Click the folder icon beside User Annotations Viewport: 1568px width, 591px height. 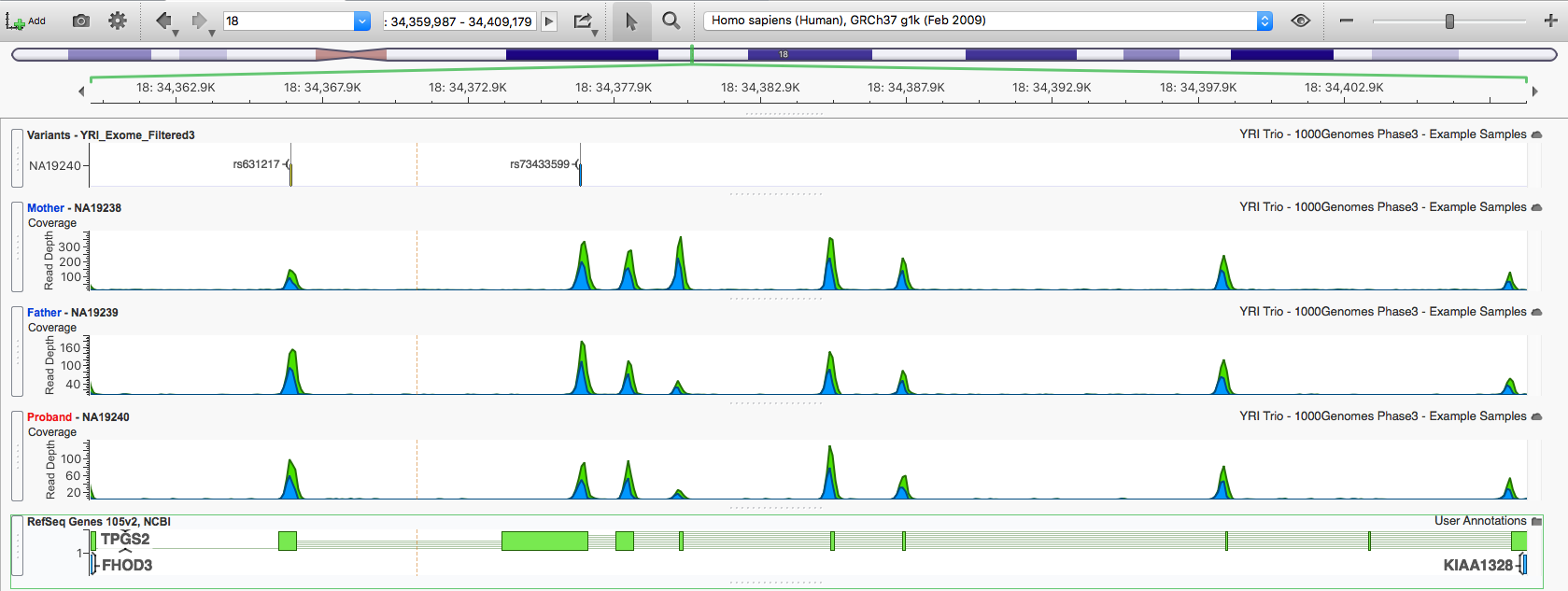[x=1536, y=521]
